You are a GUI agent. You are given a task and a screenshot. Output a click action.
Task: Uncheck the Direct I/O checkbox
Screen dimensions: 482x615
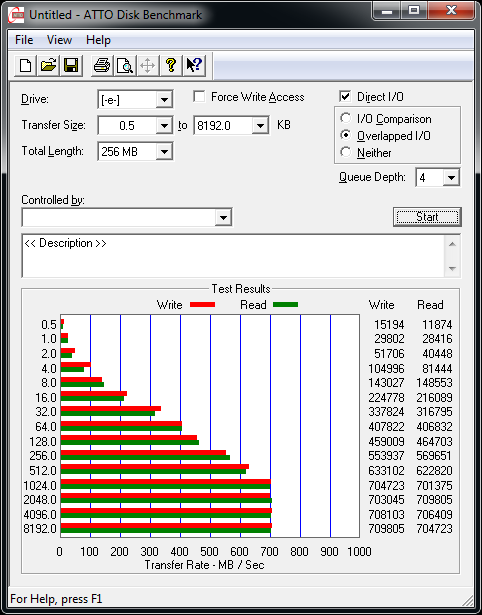click(345, 96)
